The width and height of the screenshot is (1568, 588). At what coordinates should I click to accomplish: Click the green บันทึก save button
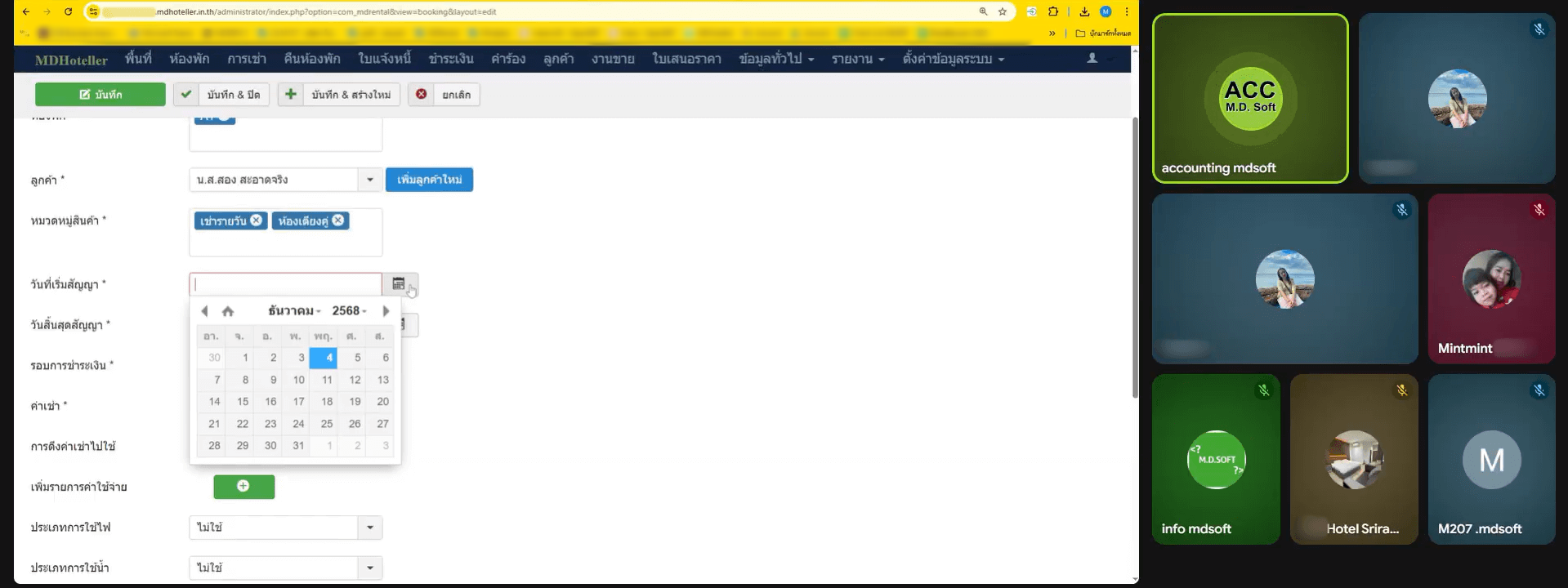tap(100, 95)
